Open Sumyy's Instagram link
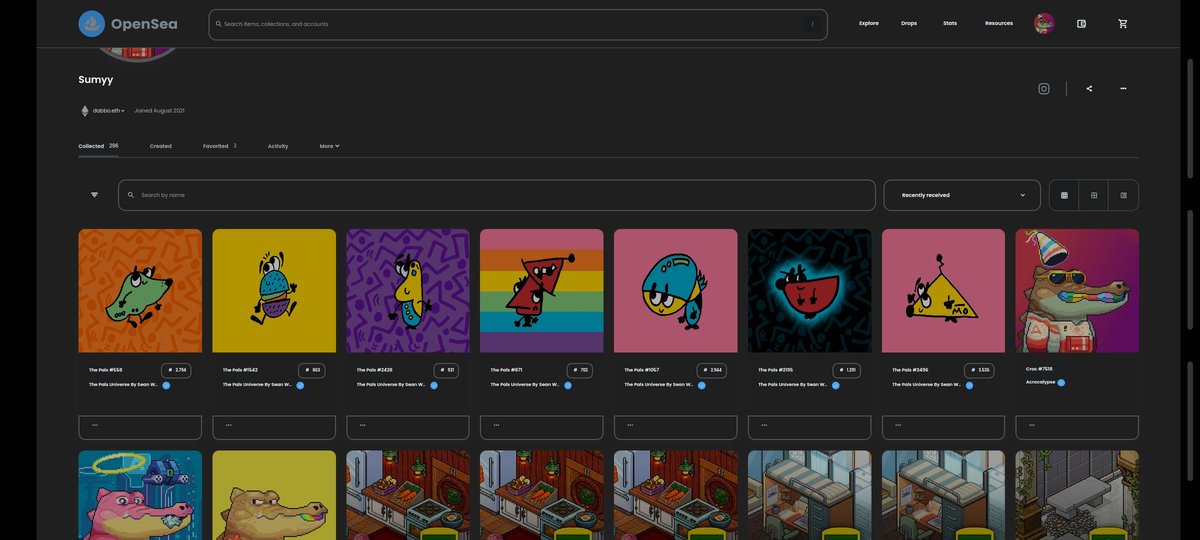This screenshot has width=1200, height=540. pyautogui.click(x=1044, y=88)
